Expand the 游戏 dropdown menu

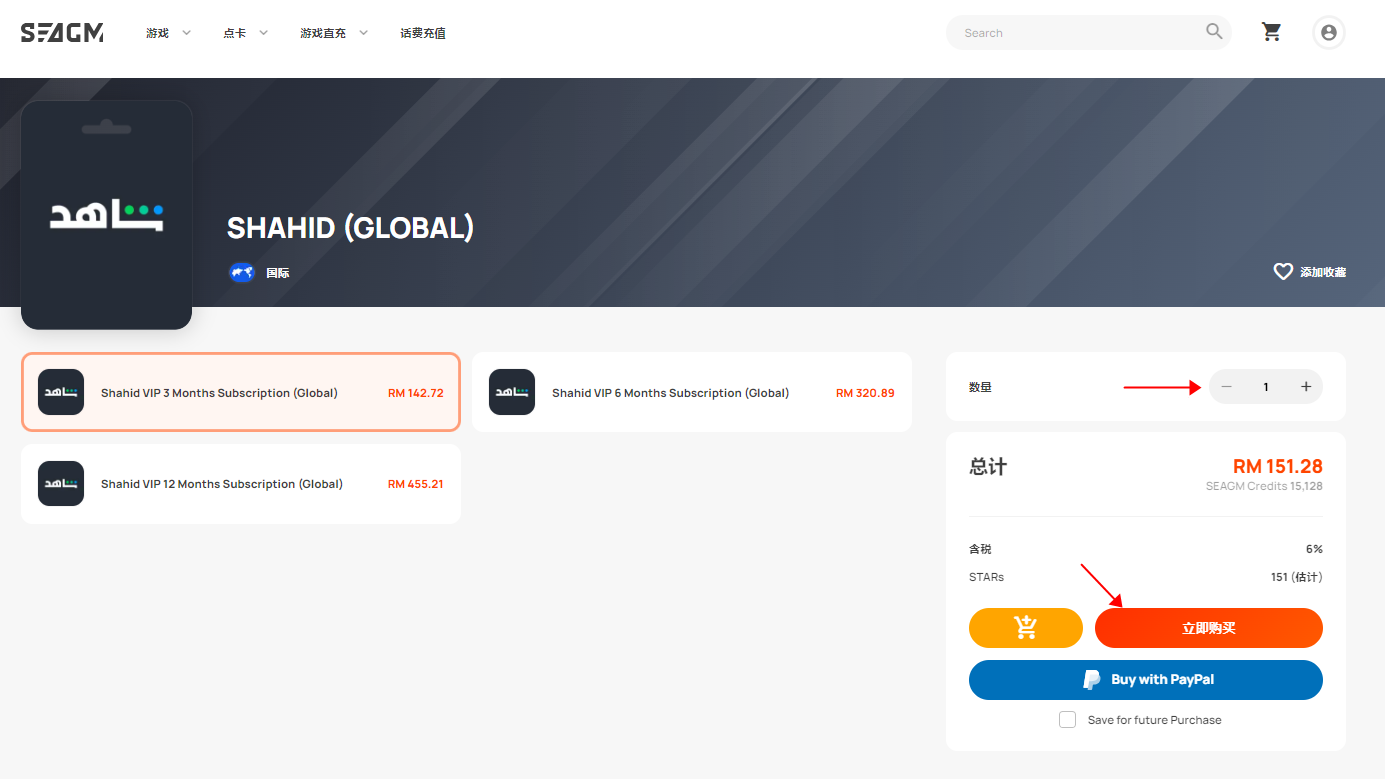click(170, 33)
